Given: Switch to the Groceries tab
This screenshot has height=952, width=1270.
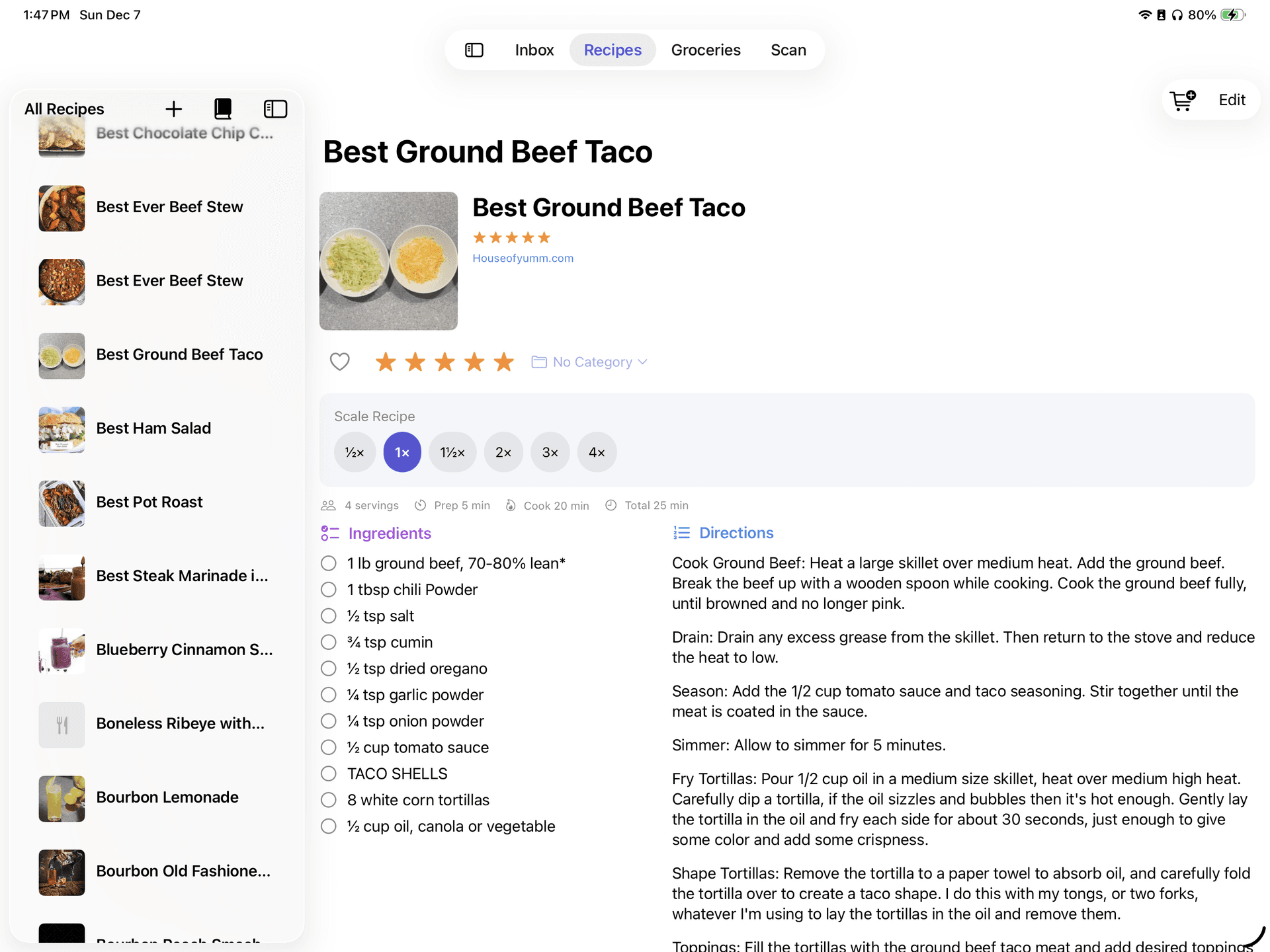Looking at the screenshot, I should (705, 50).
